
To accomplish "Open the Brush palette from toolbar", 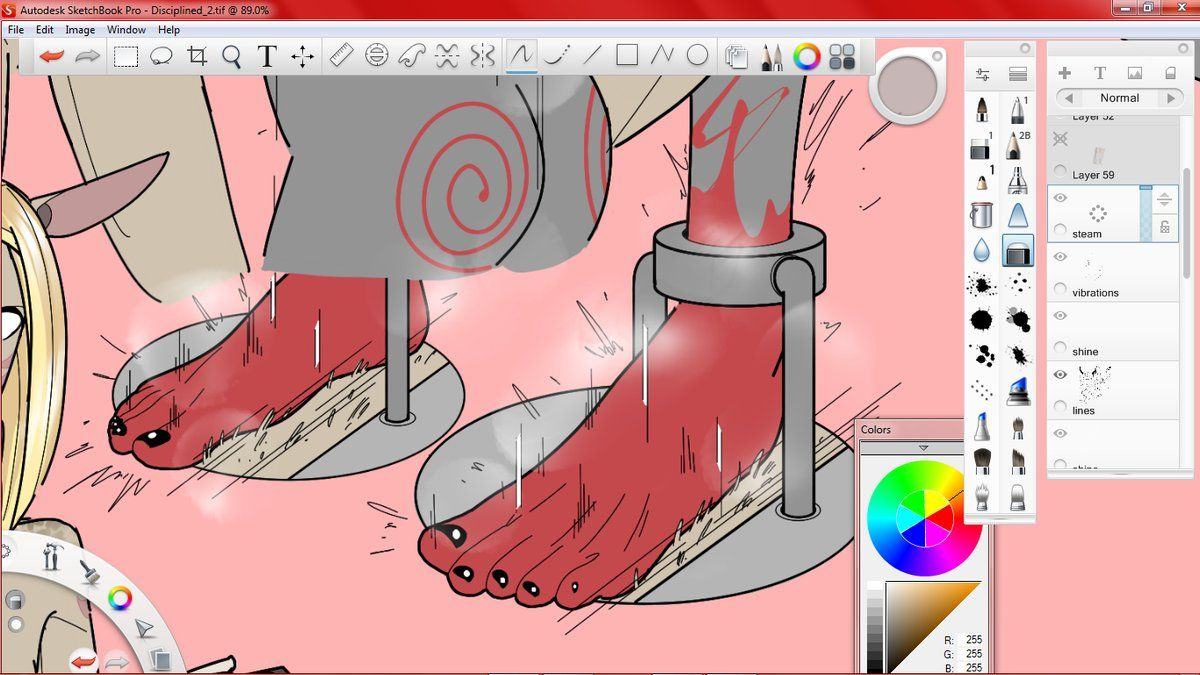I will 771,56.
